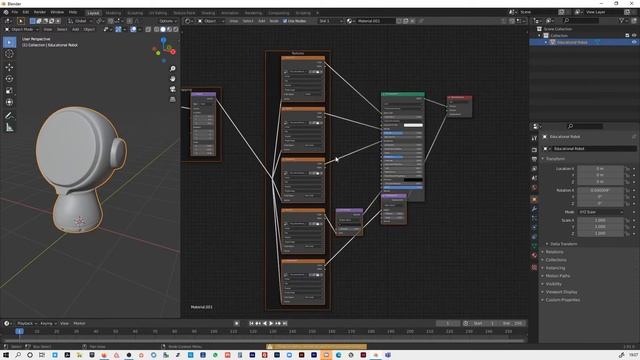Click the Marker menu in timeline

(x=79, y=323)
